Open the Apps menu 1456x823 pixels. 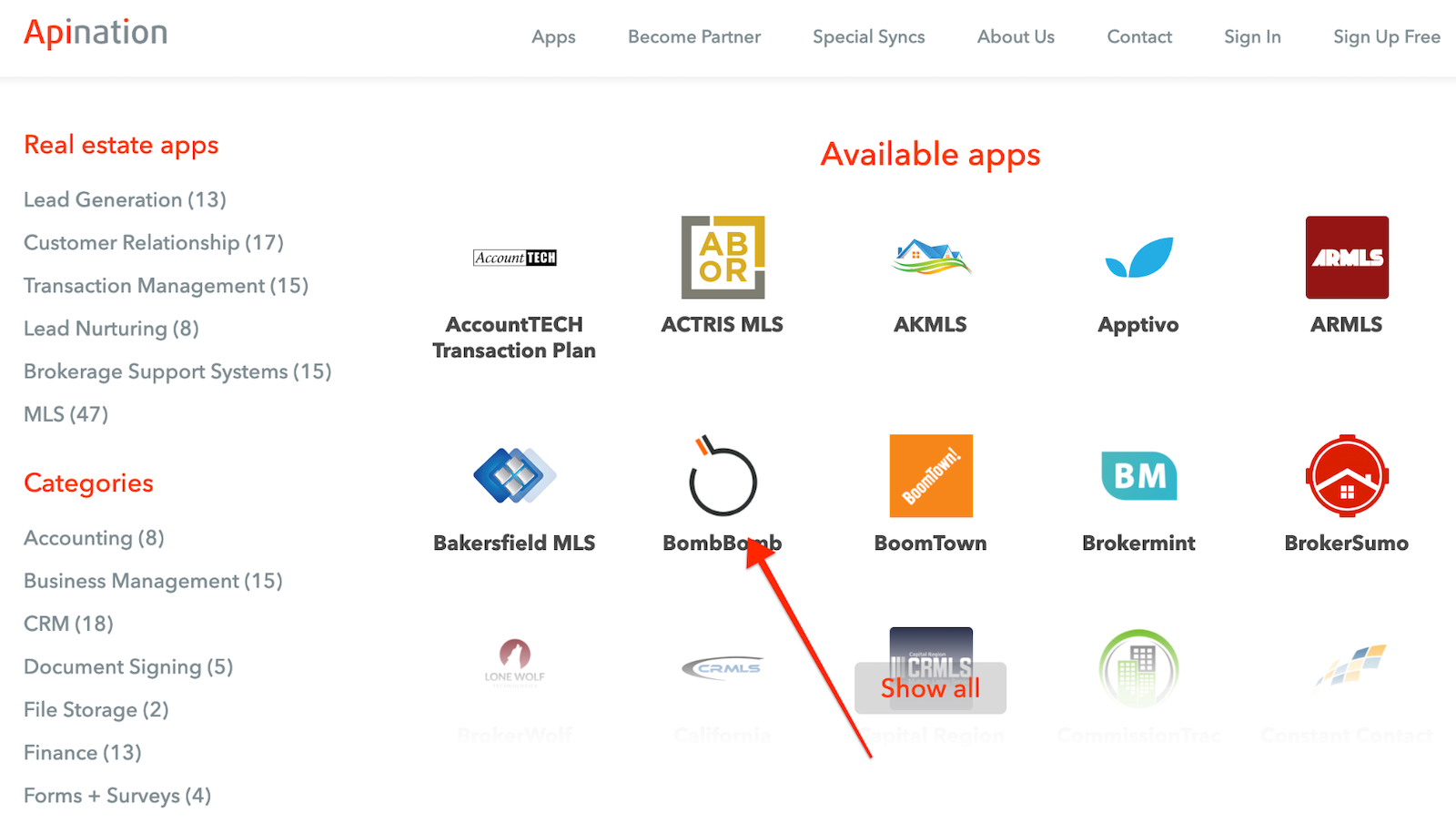click(x=553, y=37)
